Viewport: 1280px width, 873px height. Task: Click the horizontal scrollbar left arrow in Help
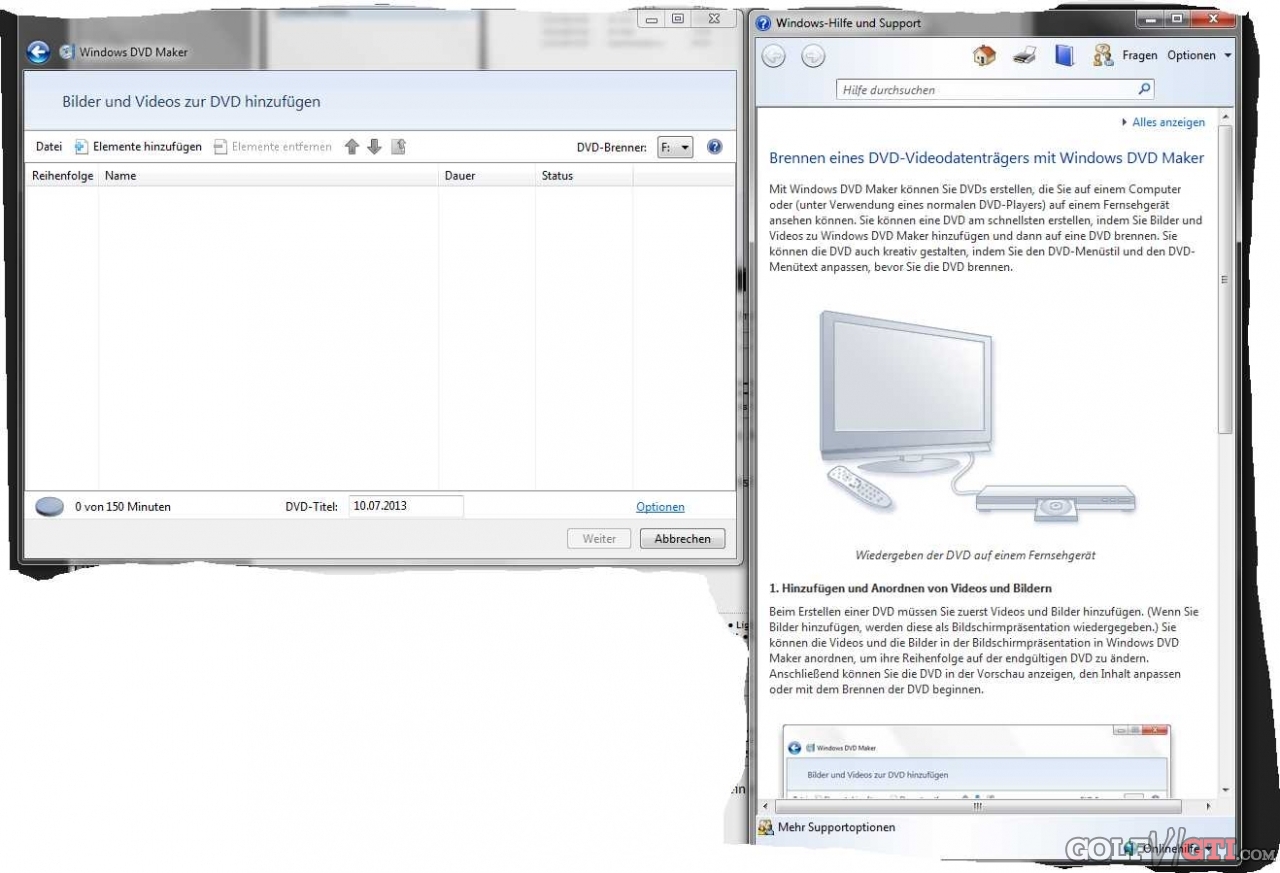765,805
